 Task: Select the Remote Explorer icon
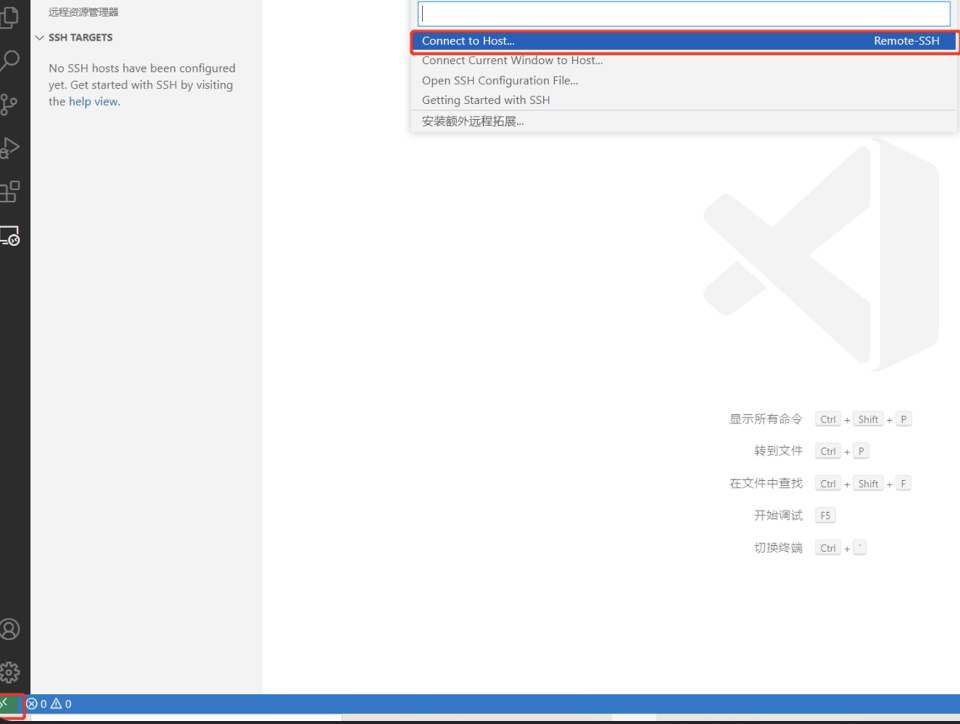(10, 236)
